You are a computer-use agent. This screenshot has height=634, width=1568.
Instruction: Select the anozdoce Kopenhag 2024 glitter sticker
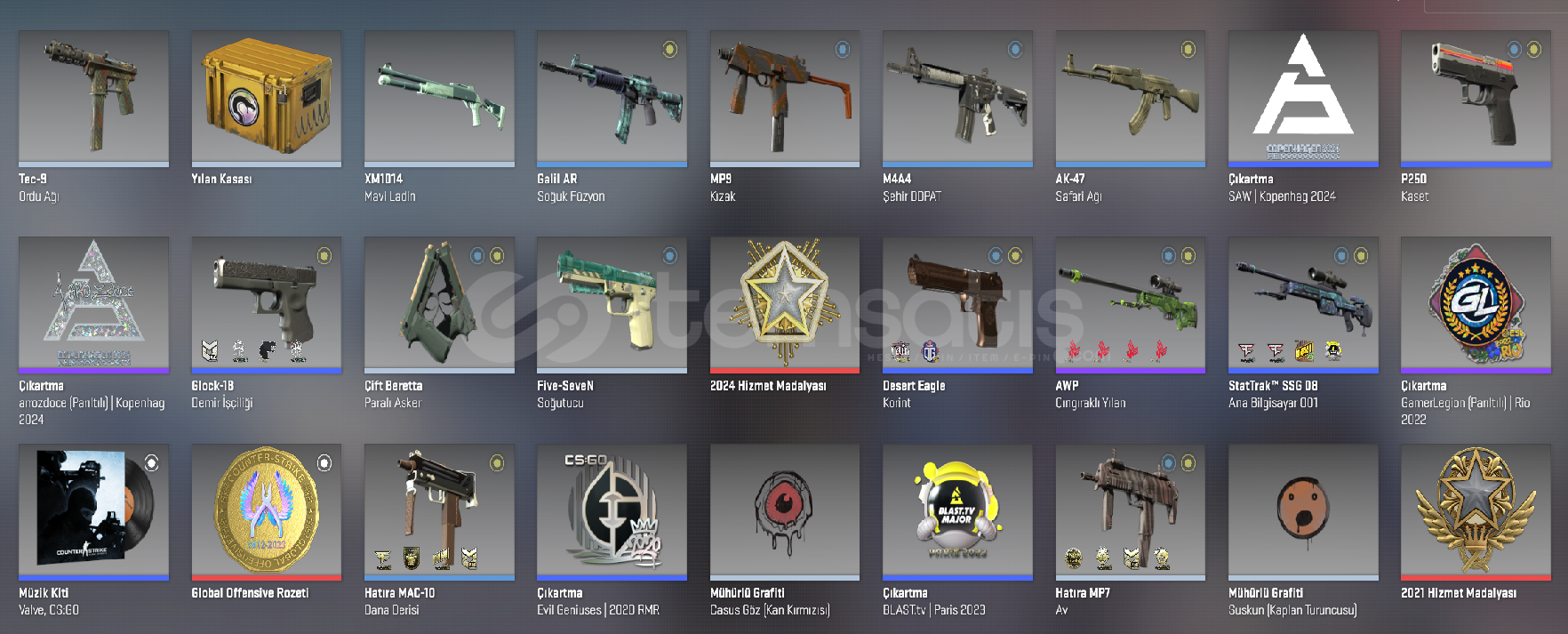pyautogui.click(x=93, y=305)
